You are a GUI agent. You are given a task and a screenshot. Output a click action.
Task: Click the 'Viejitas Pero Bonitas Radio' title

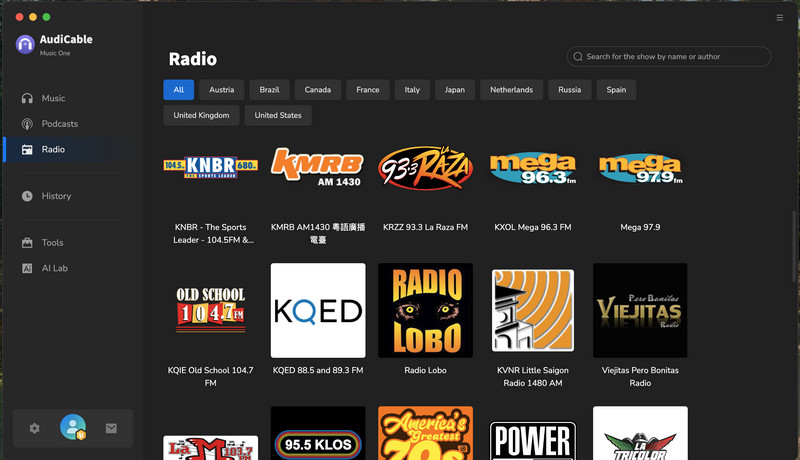click(x=640, y=376)
